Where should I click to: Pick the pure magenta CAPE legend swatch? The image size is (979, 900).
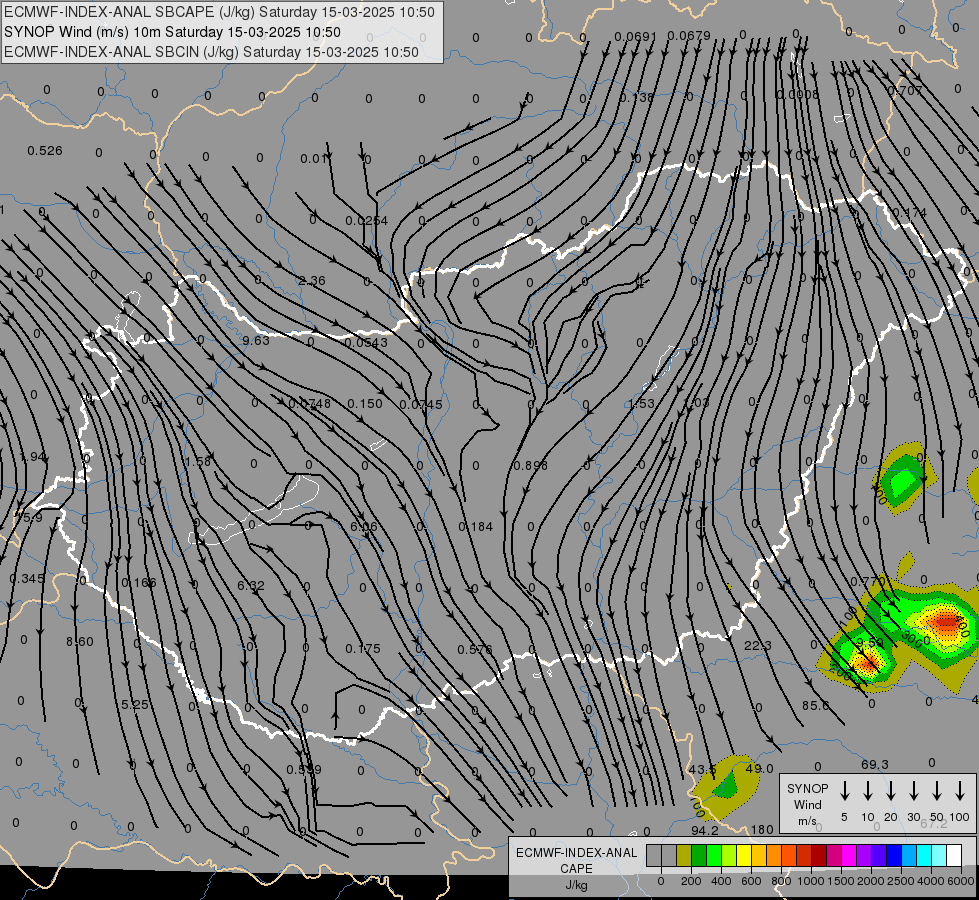pos(849,856)
